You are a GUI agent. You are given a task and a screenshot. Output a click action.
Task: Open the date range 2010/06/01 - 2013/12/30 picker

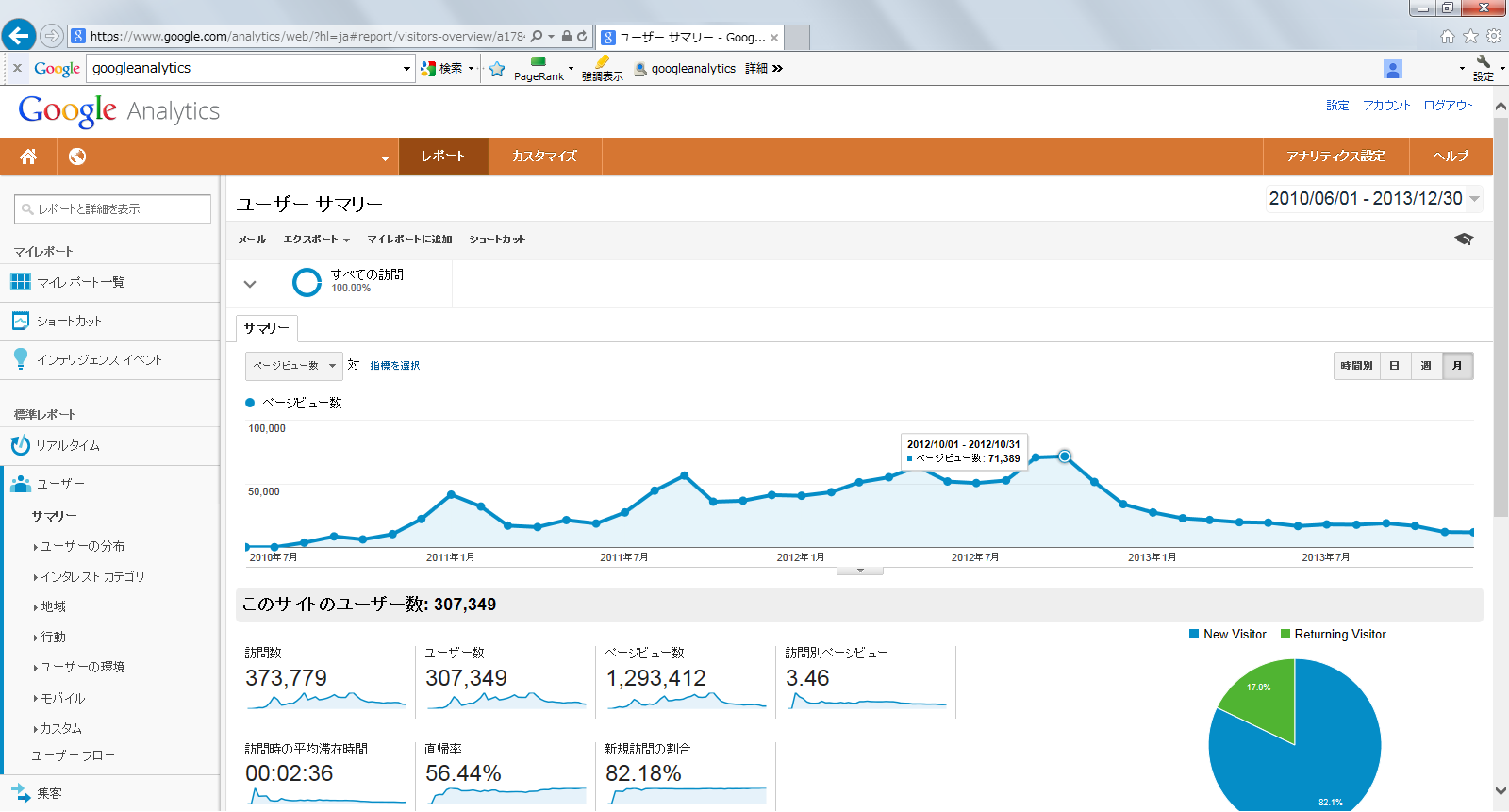1374,199
